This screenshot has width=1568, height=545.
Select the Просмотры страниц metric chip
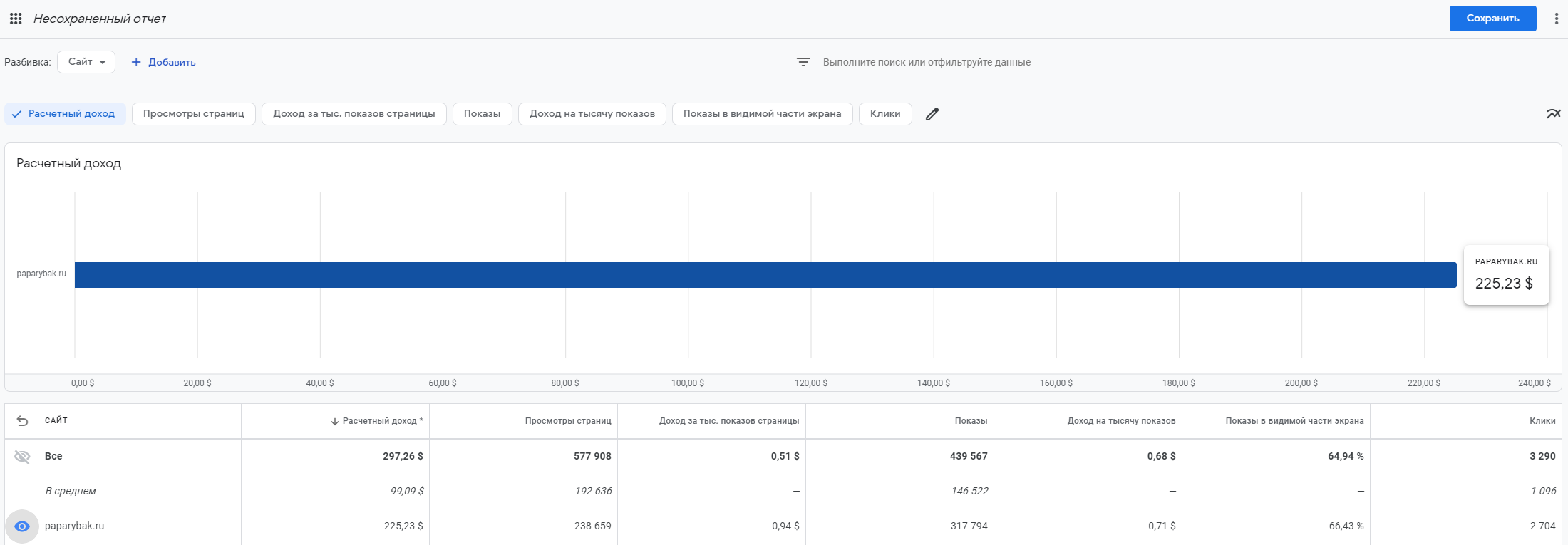[x=193, y=114]
